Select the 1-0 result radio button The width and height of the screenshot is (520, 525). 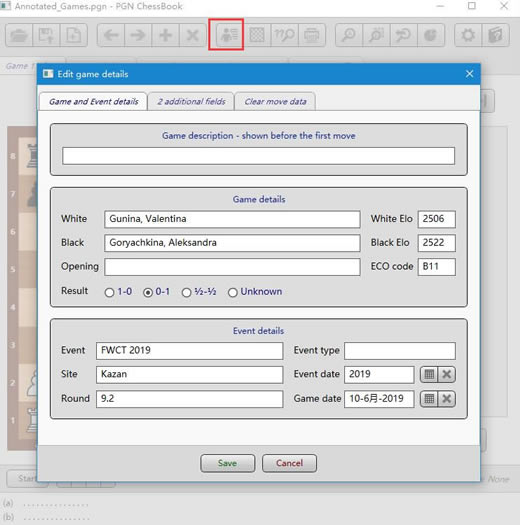click(x=109, y=292)
